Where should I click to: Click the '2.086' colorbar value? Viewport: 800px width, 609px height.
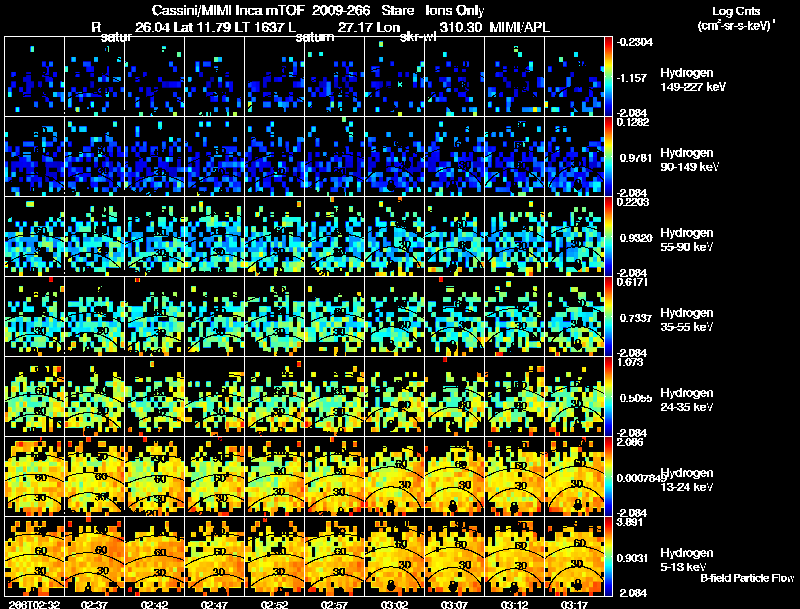630,442
